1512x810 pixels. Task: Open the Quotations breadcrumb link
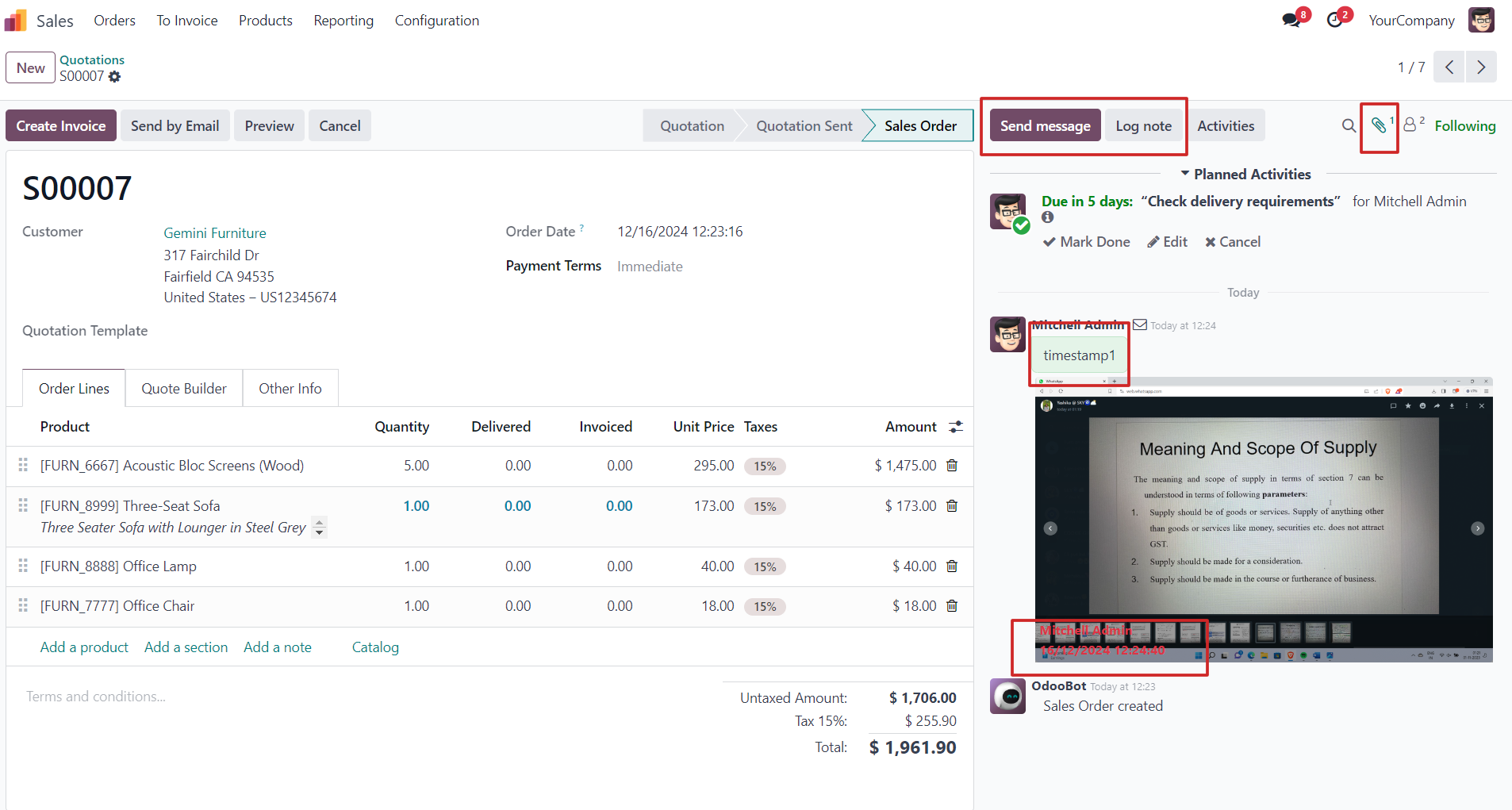point(92,60)
